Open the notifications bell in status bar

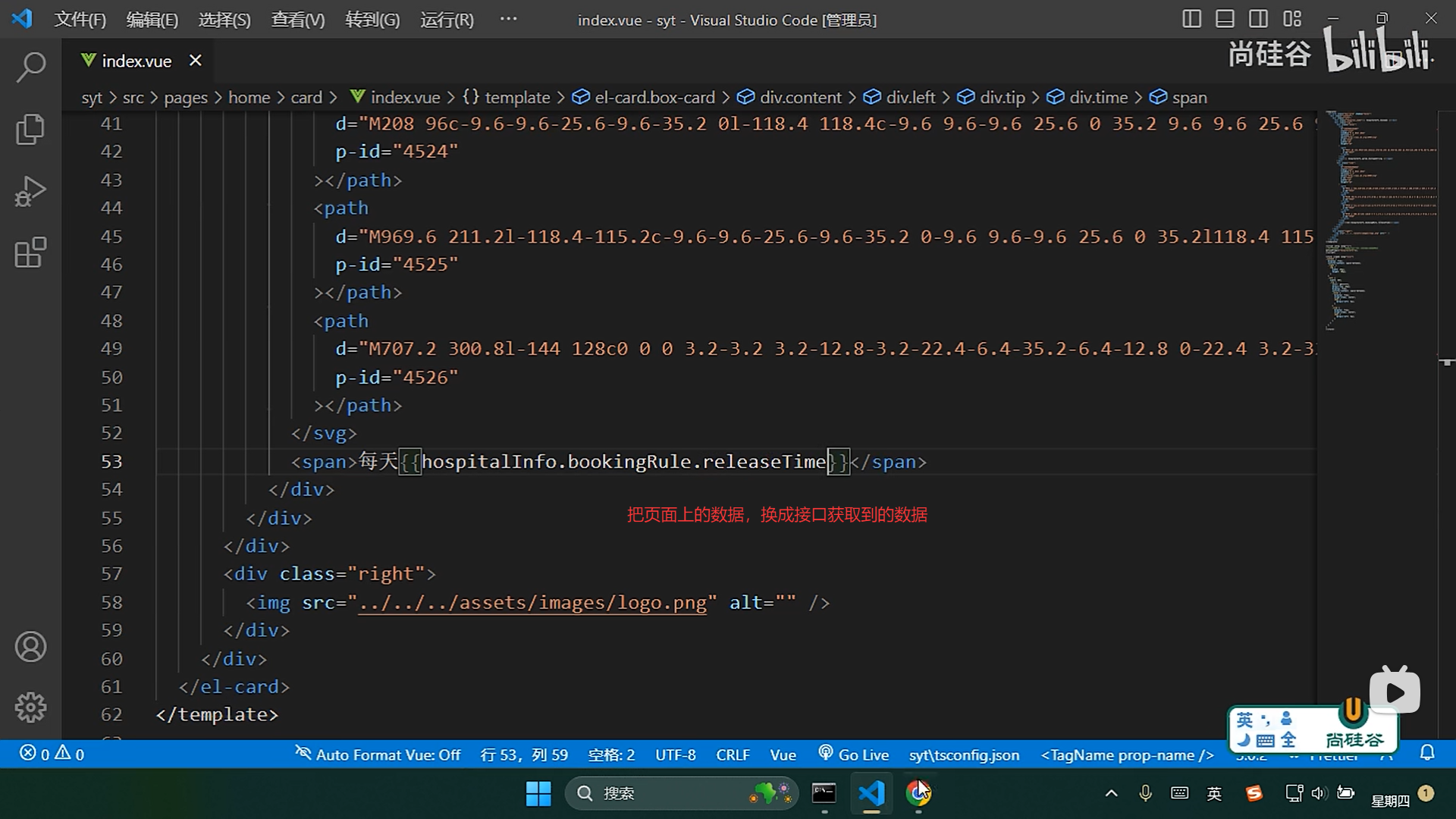tap(1427, 754)
